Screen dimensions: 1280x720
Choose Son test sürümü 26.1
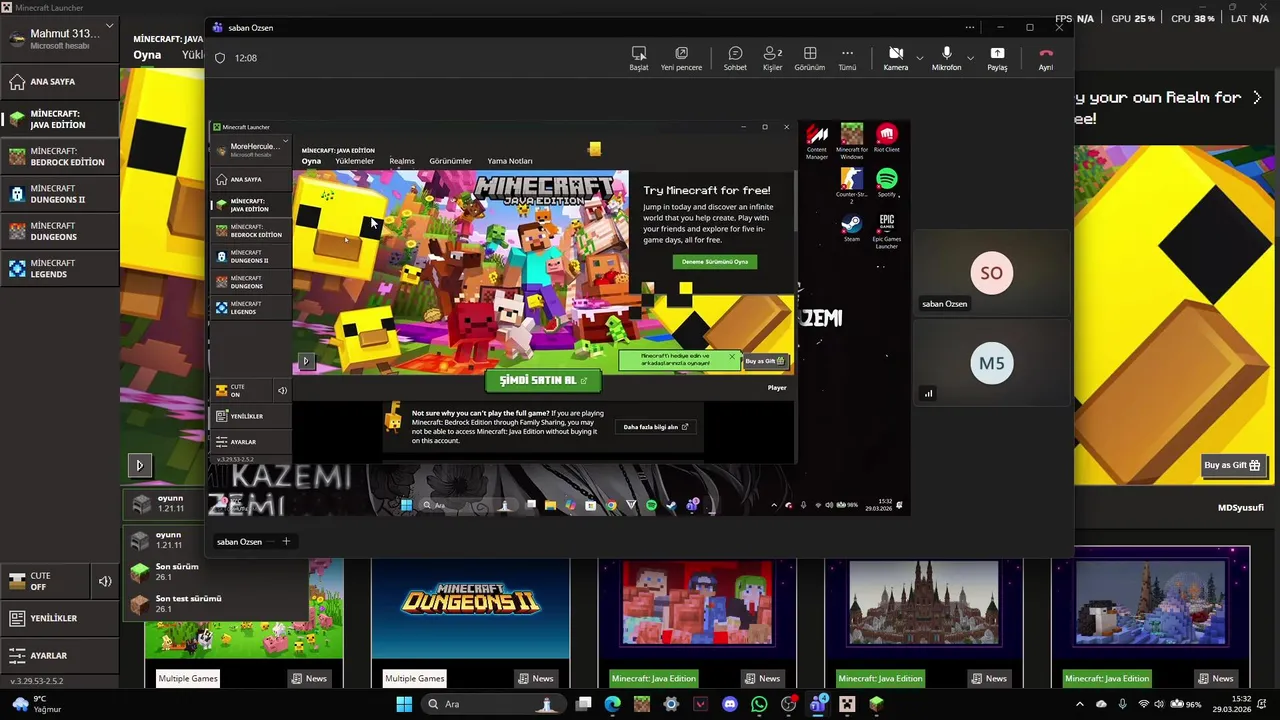click(x=215, y=603)
